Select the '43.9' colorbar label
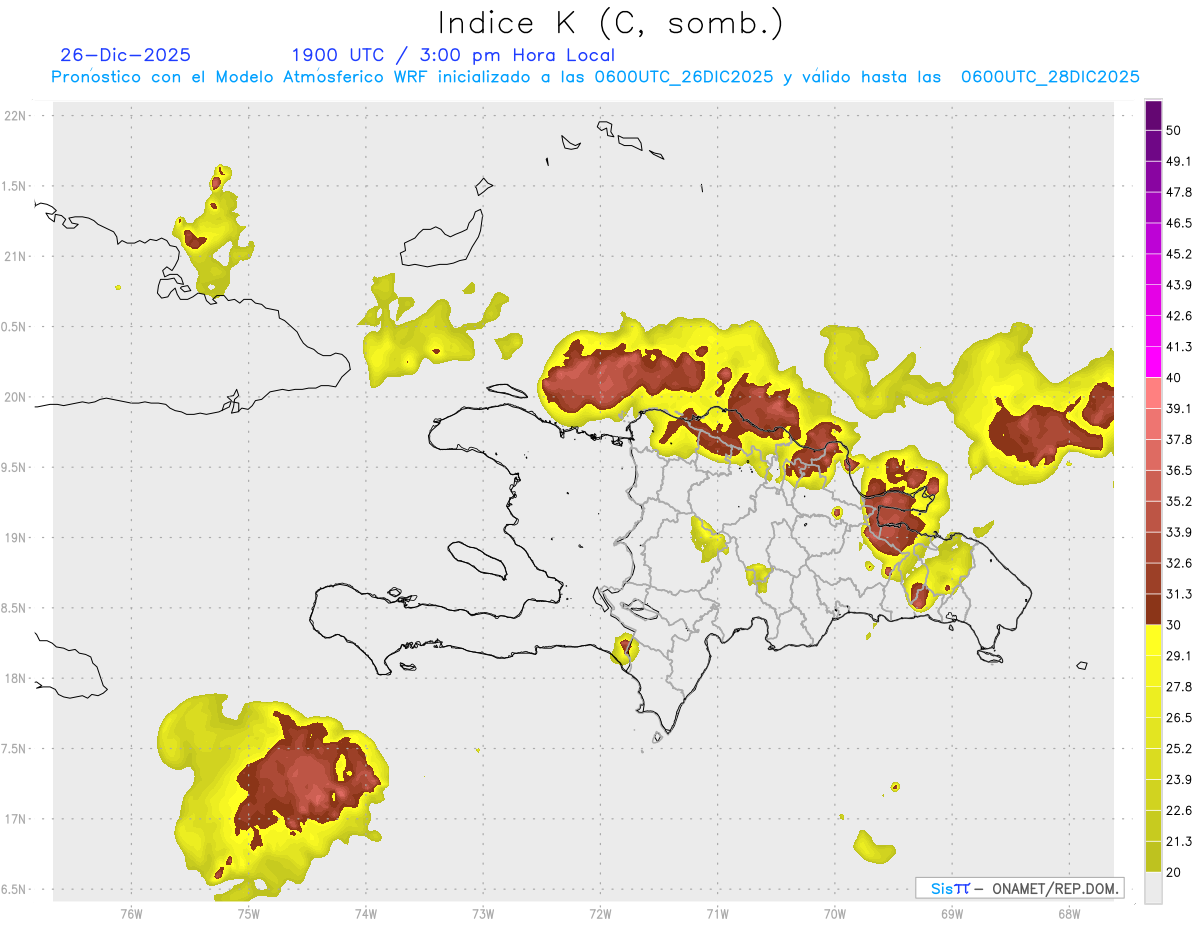Image resolution: width=1200 pixels, height=927 pixels. pos(1179,285)
